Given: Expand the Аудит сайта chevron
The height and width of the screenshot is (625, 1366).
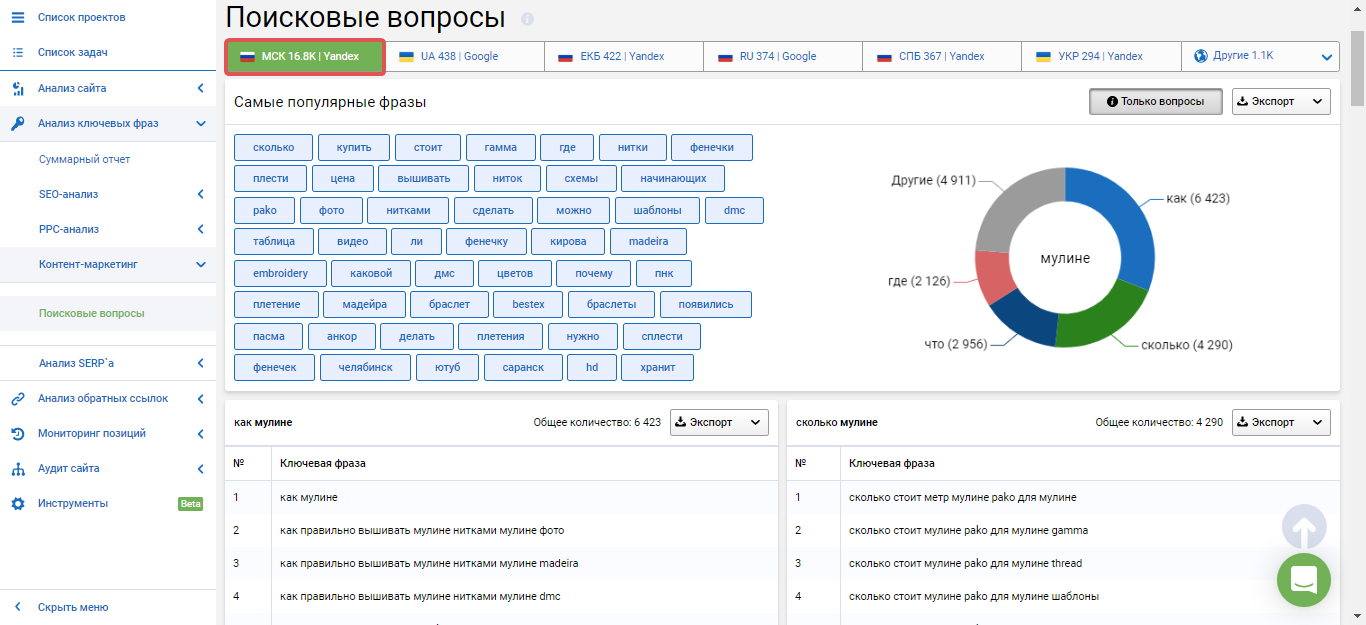Looking at the screenshot, I should point(200,469).
